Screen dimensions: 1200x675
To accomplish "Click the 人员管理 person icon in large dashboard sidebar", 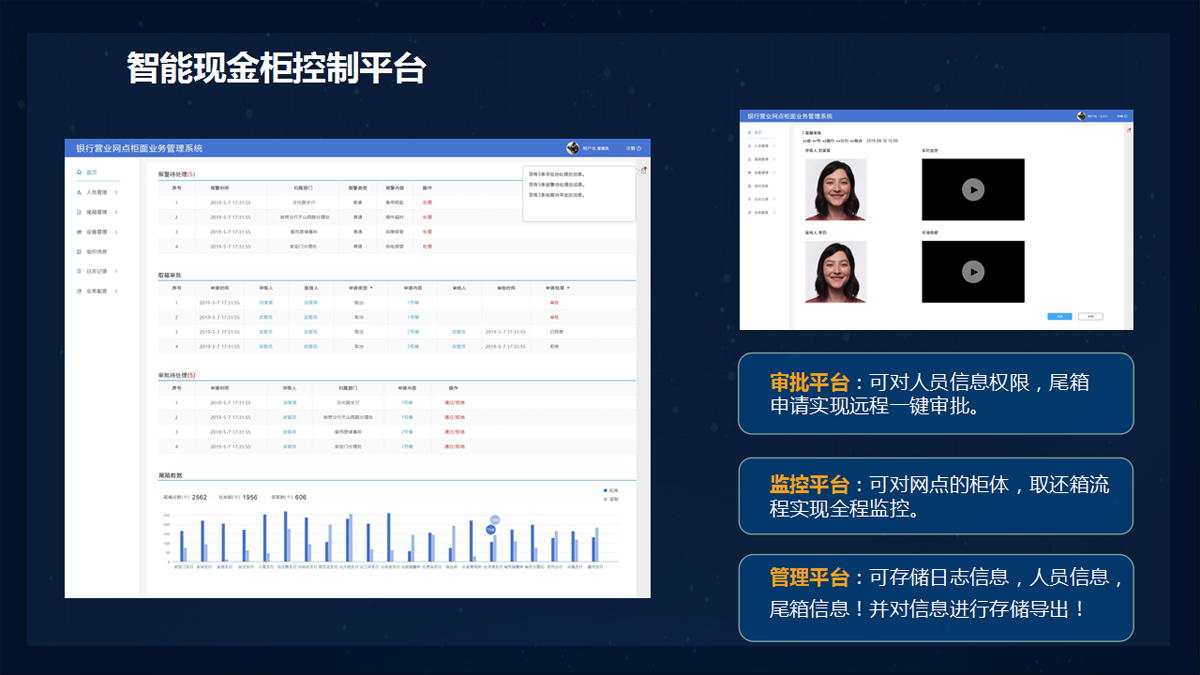I will click(79, 192).
